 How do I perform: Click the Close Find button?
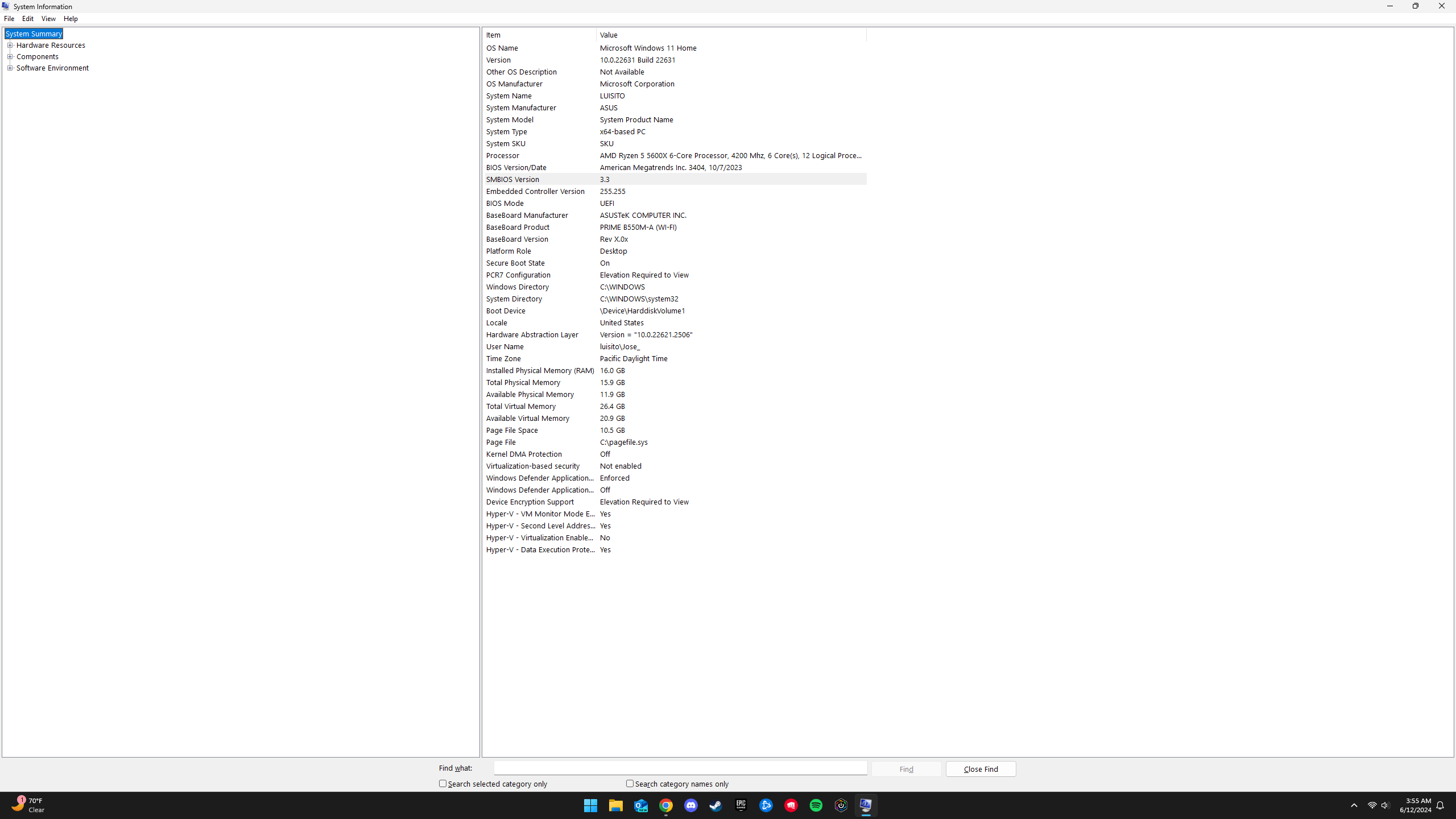(x=981, y=769)
